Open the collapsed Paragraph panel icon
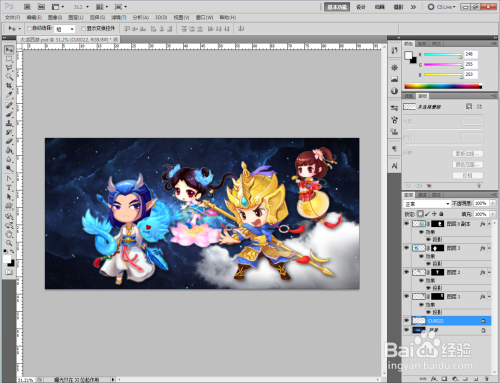 [x=394, y=148]
